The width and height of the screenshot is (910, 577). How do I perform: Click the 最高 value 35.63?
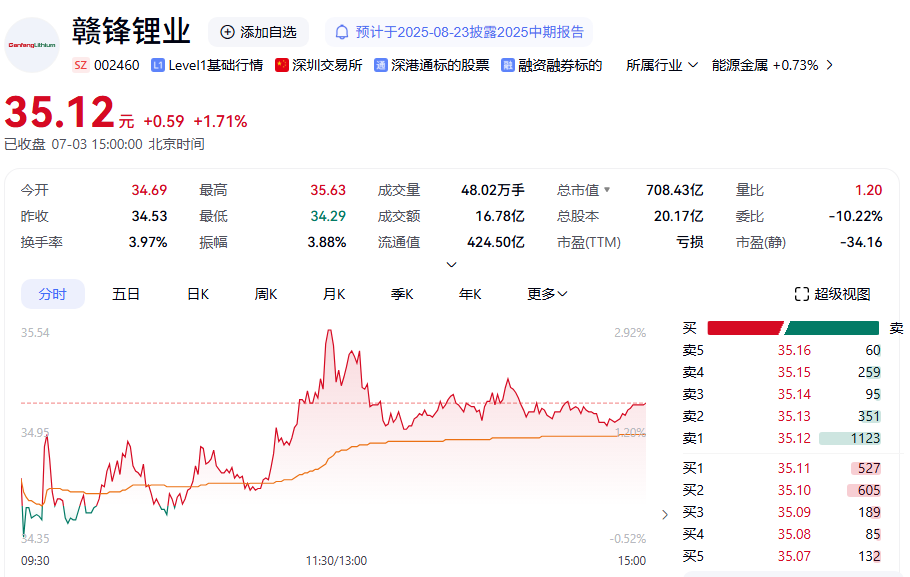point(328,190)
